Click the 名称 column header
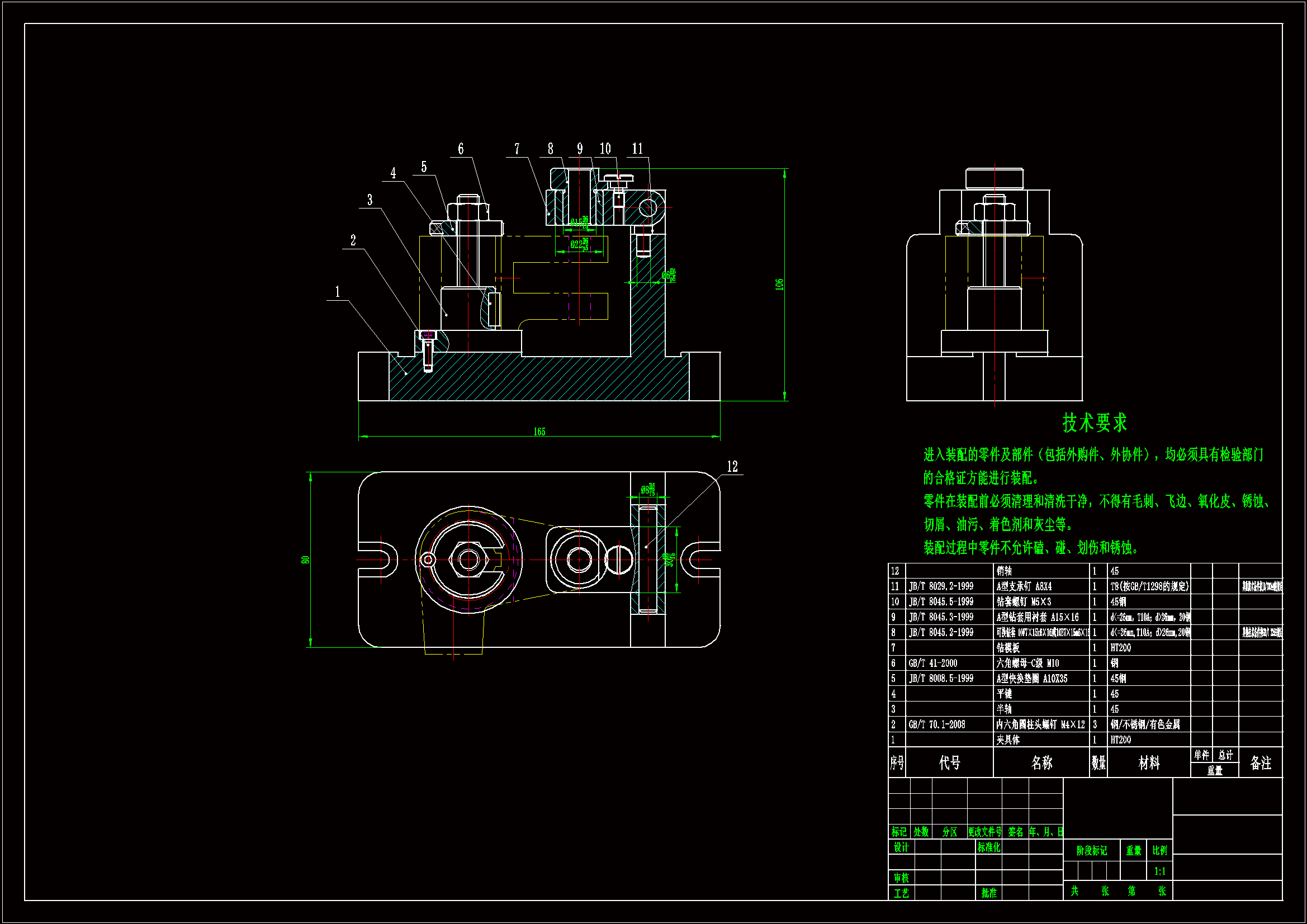Image resolution: width=1307 pixels, height=924 pixels. pos(1041,763)
